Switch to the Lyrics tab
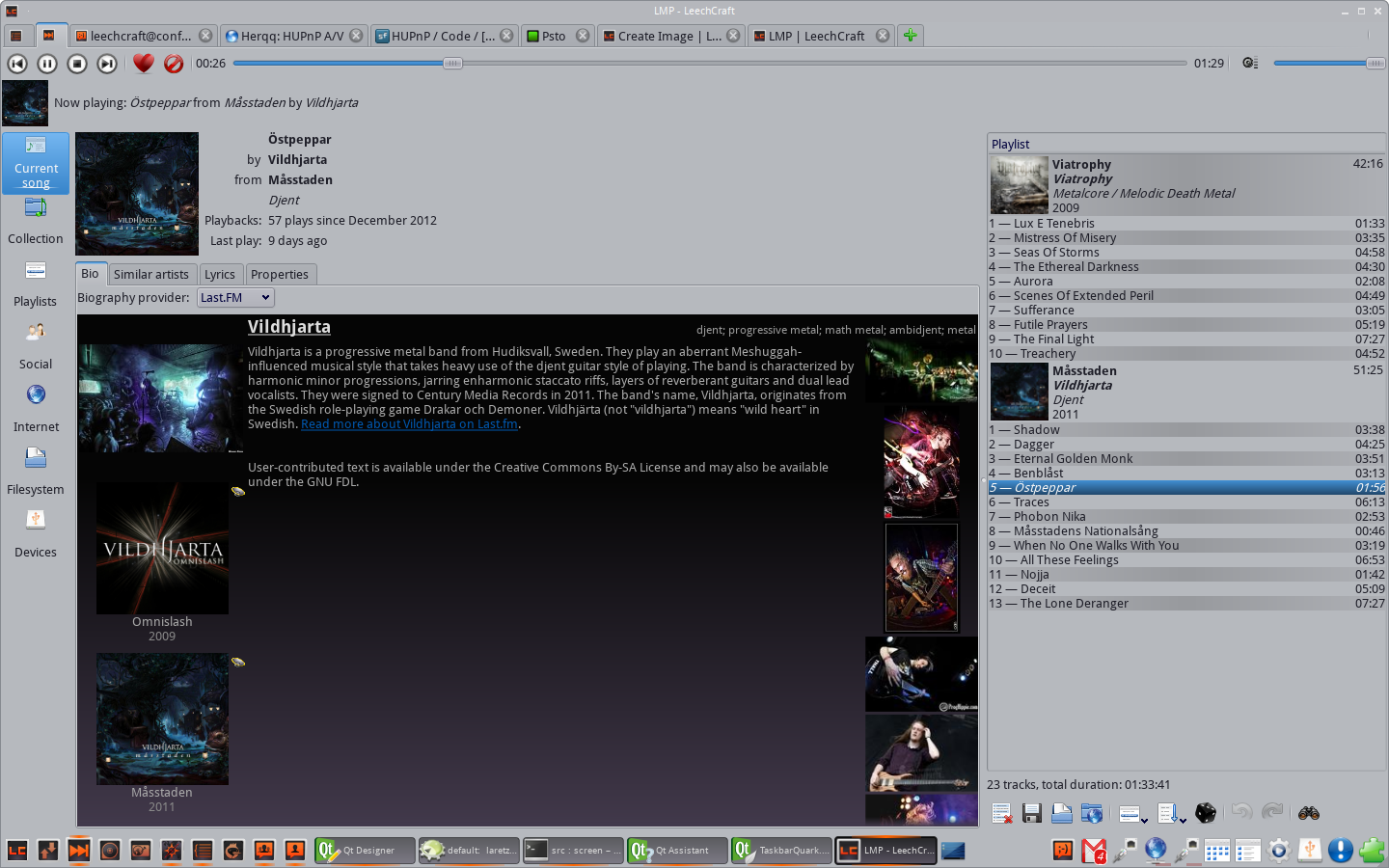Image resolution: width=1389 pixels, height=868 pixels. [220, 275]
